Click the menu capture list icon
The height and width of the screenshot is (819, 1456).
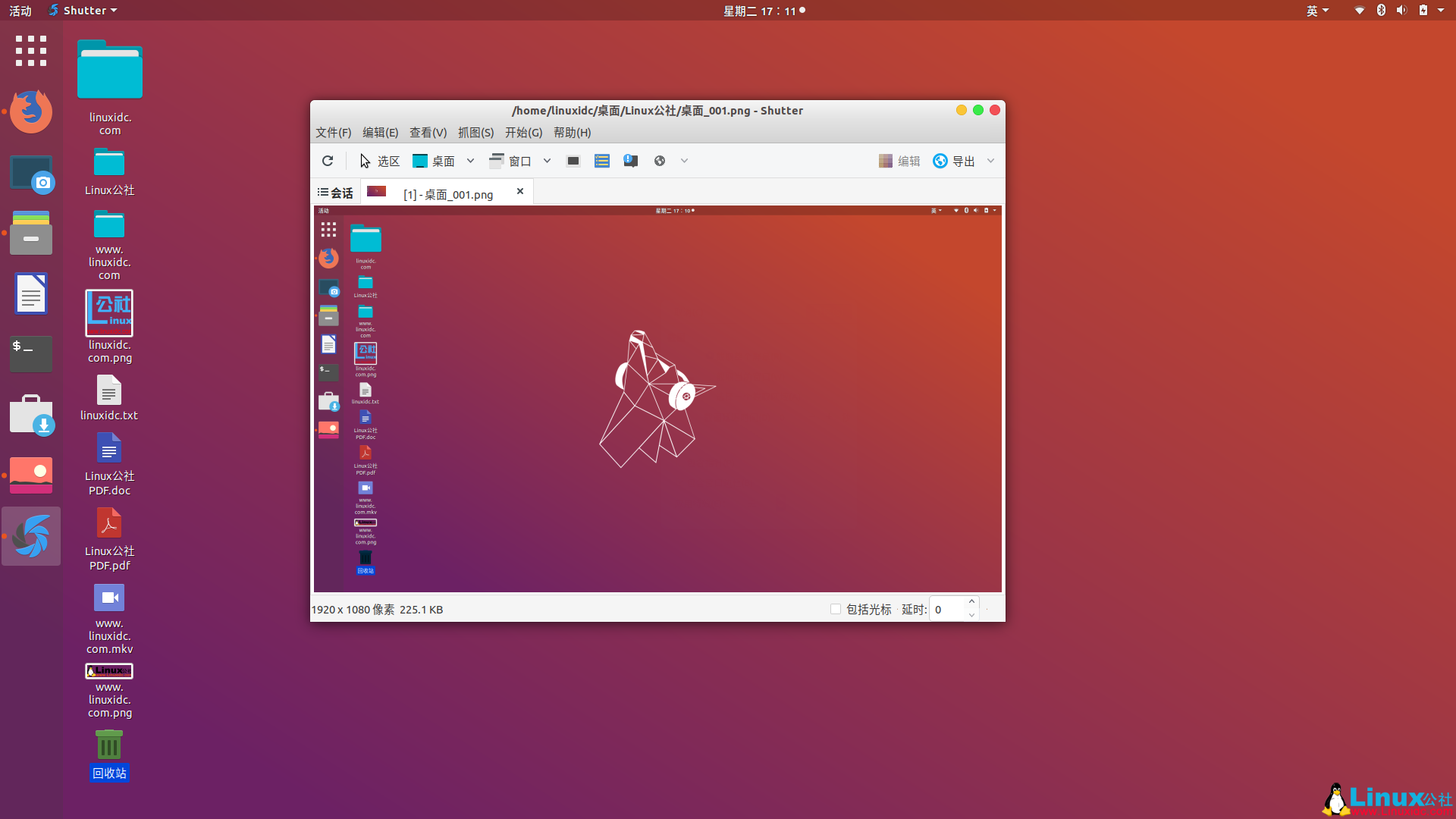click(602, 161)
